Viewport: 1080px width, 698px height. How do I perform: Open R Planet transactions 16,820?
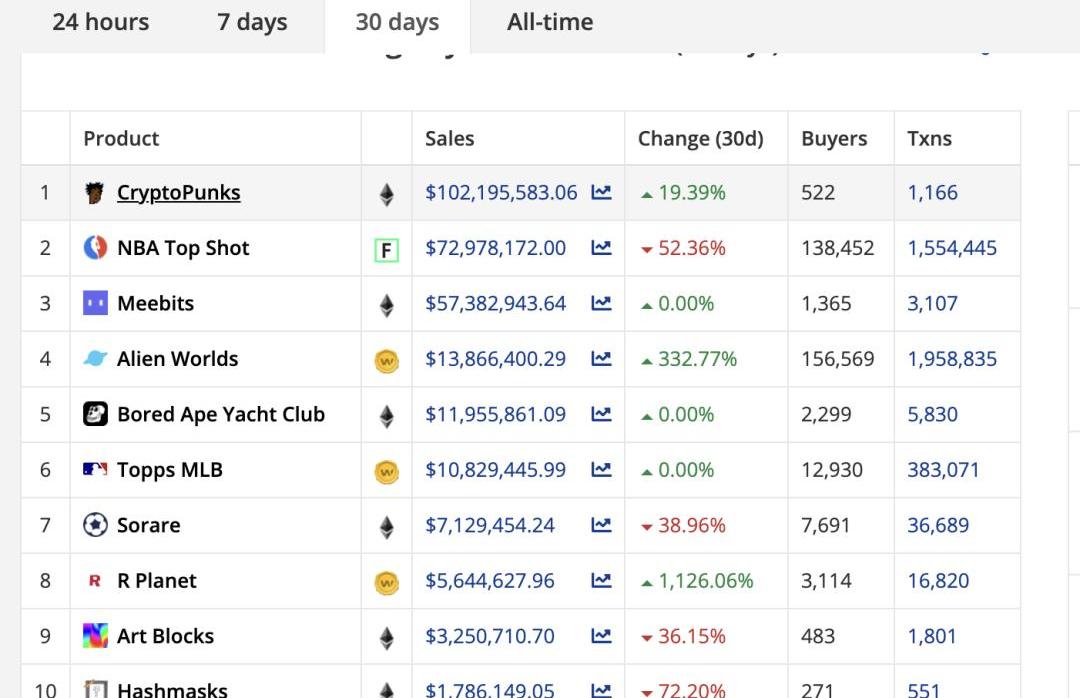[x=938, y=580]
